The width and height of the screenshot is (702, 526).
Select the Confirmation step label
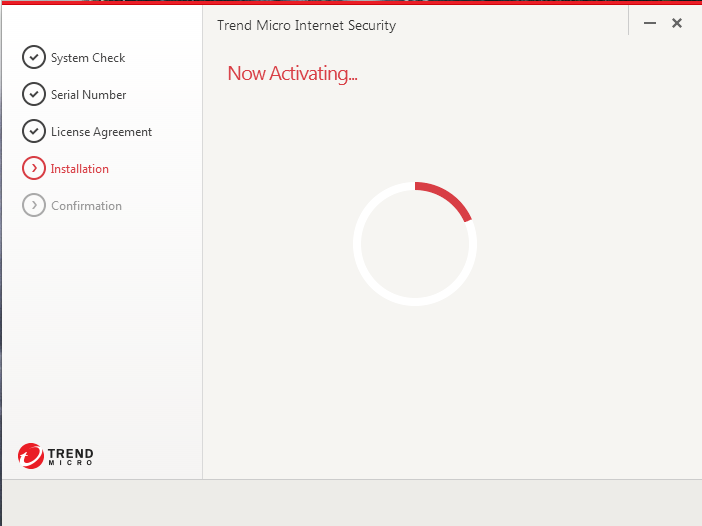click(x=86, y=206)
